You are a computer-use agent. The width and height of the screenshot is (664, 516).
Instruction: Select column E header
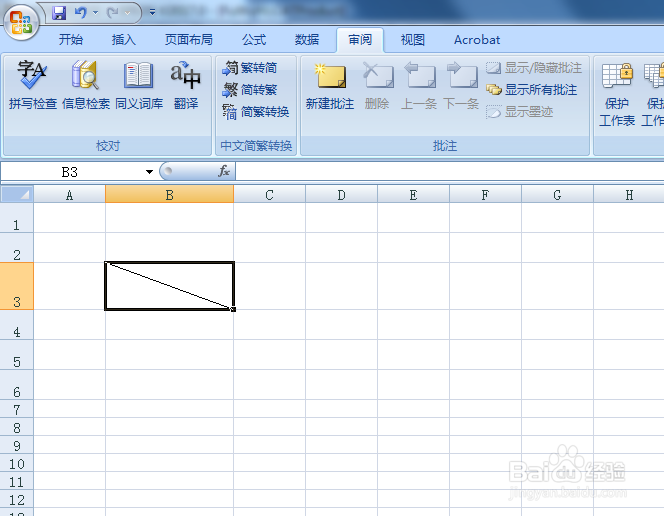coord(413,195)
